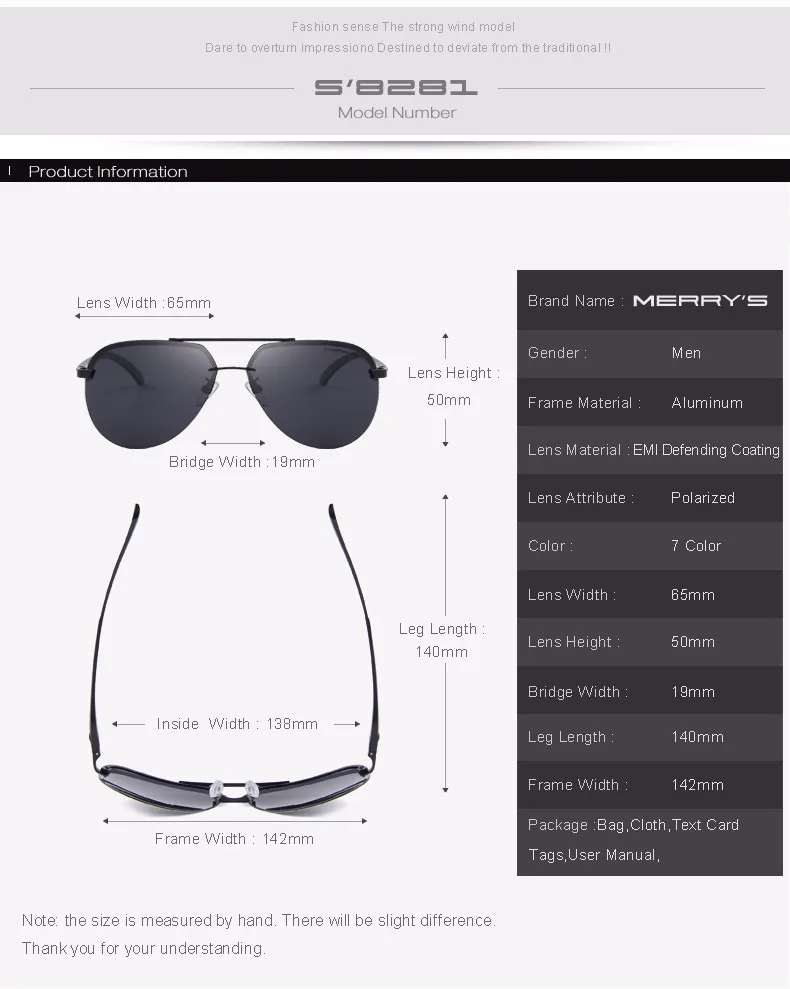Click the 'Brand Name :' label

575,301
